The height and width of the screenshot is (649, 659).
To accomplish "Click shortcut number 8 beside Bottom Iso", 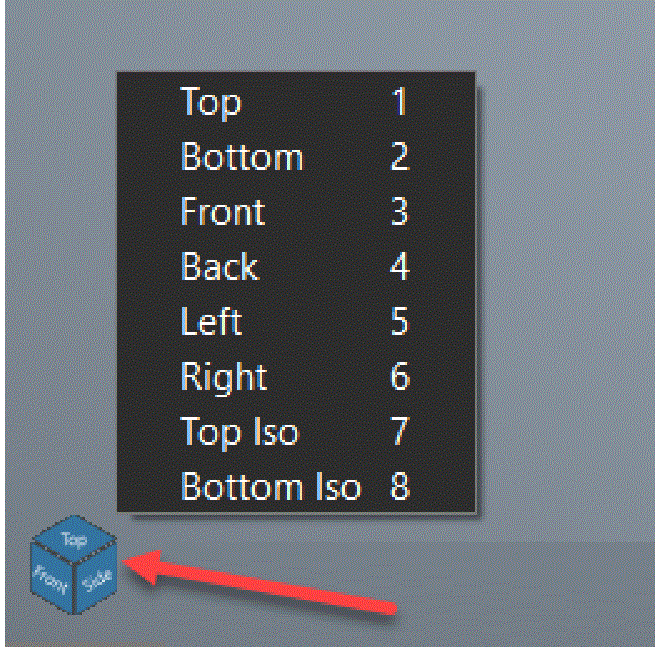I will pyautogui.click(x=400, y=486).
